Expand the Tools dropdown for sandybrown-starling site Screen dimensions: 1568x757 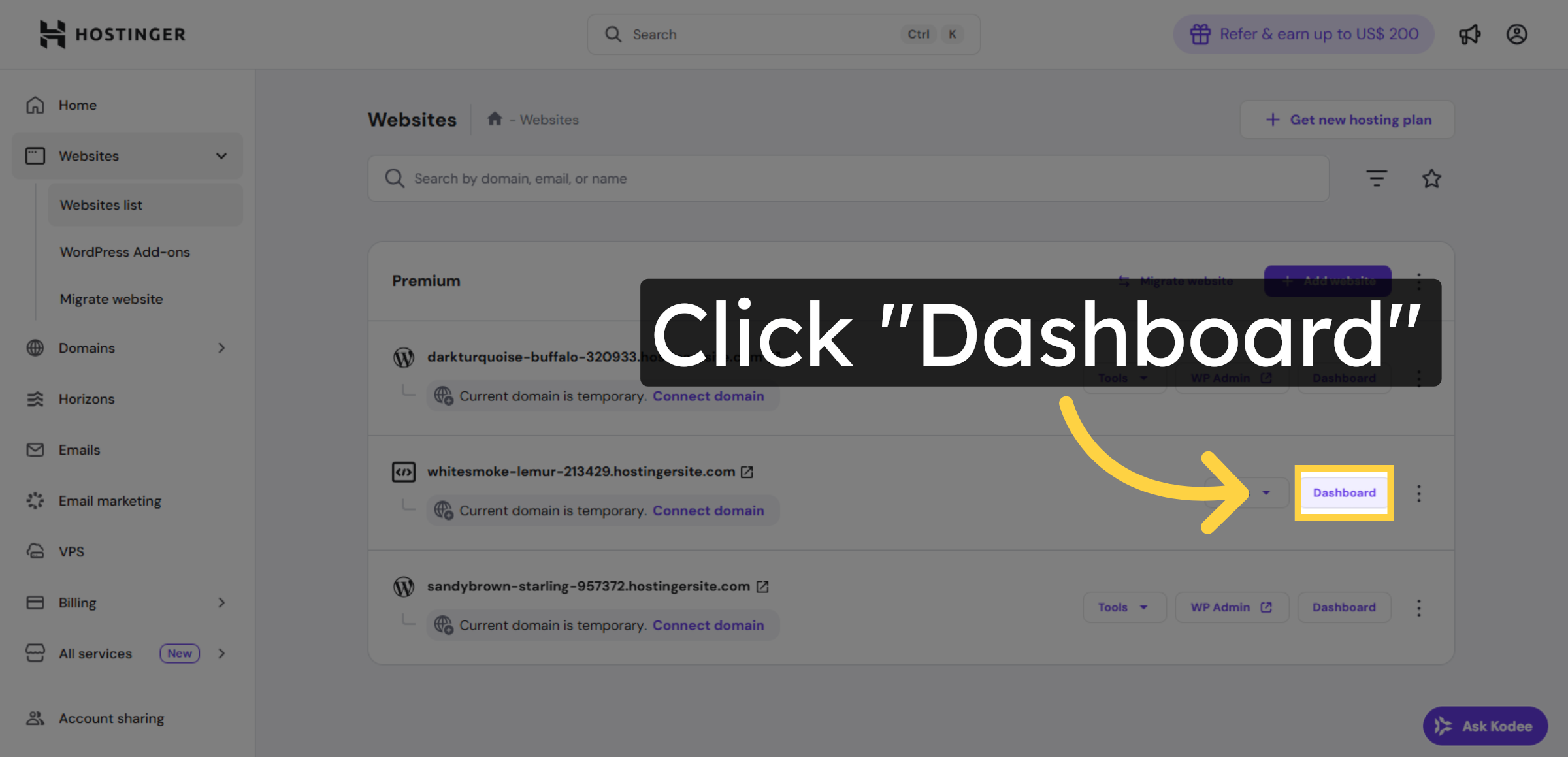pyautogui.click(x=1124, y=607)
